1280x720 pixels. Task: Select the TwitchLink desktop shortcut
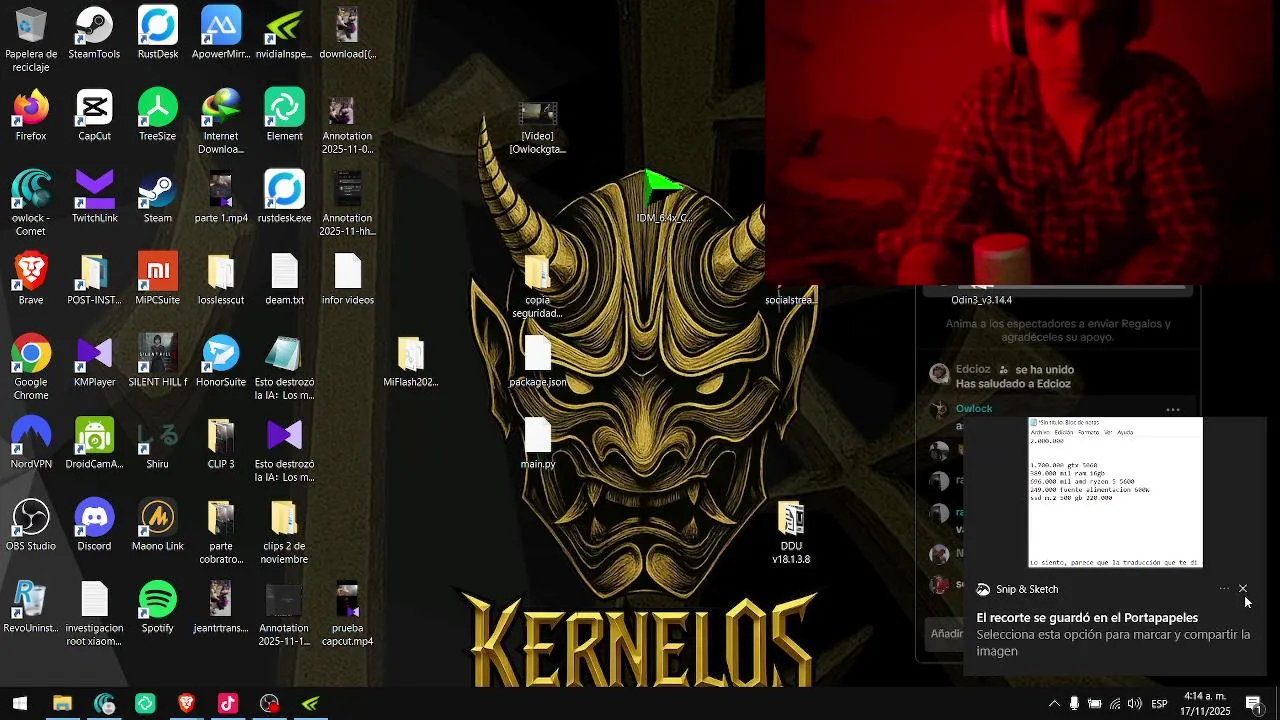(x=94, y=197)
